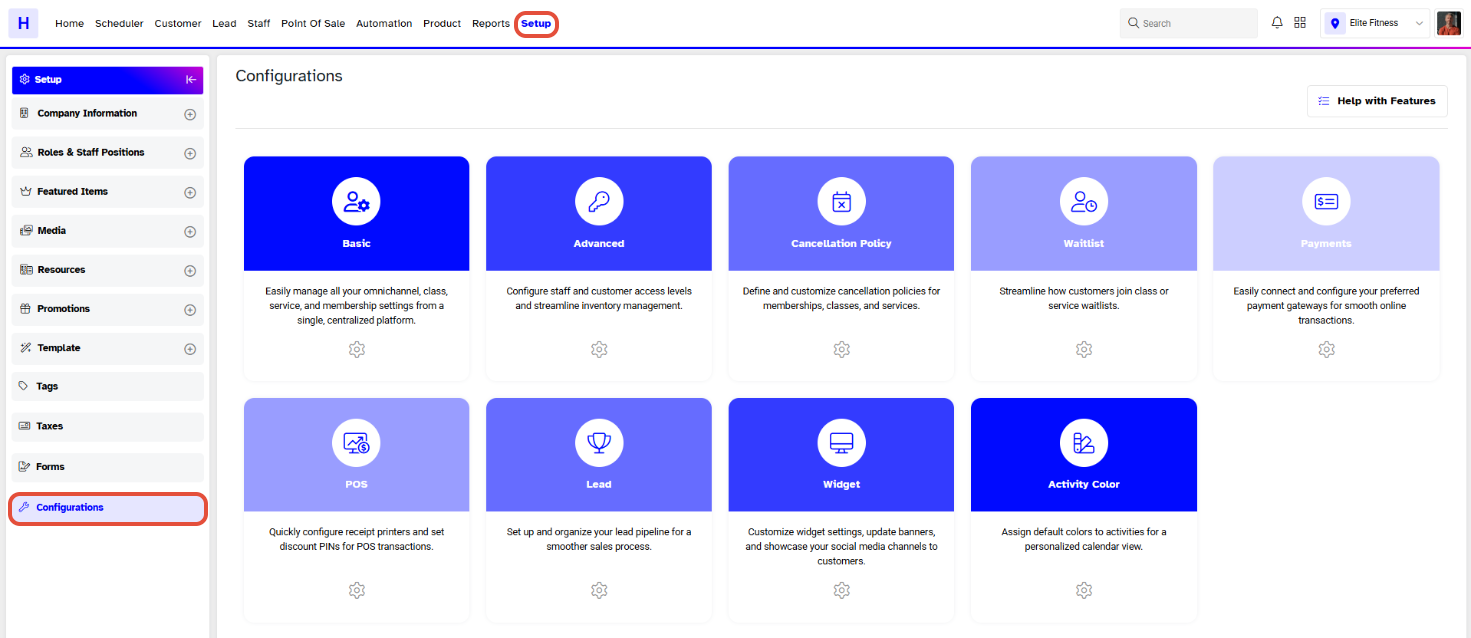Click the Setup sidebar header

[x=107, y=80]
